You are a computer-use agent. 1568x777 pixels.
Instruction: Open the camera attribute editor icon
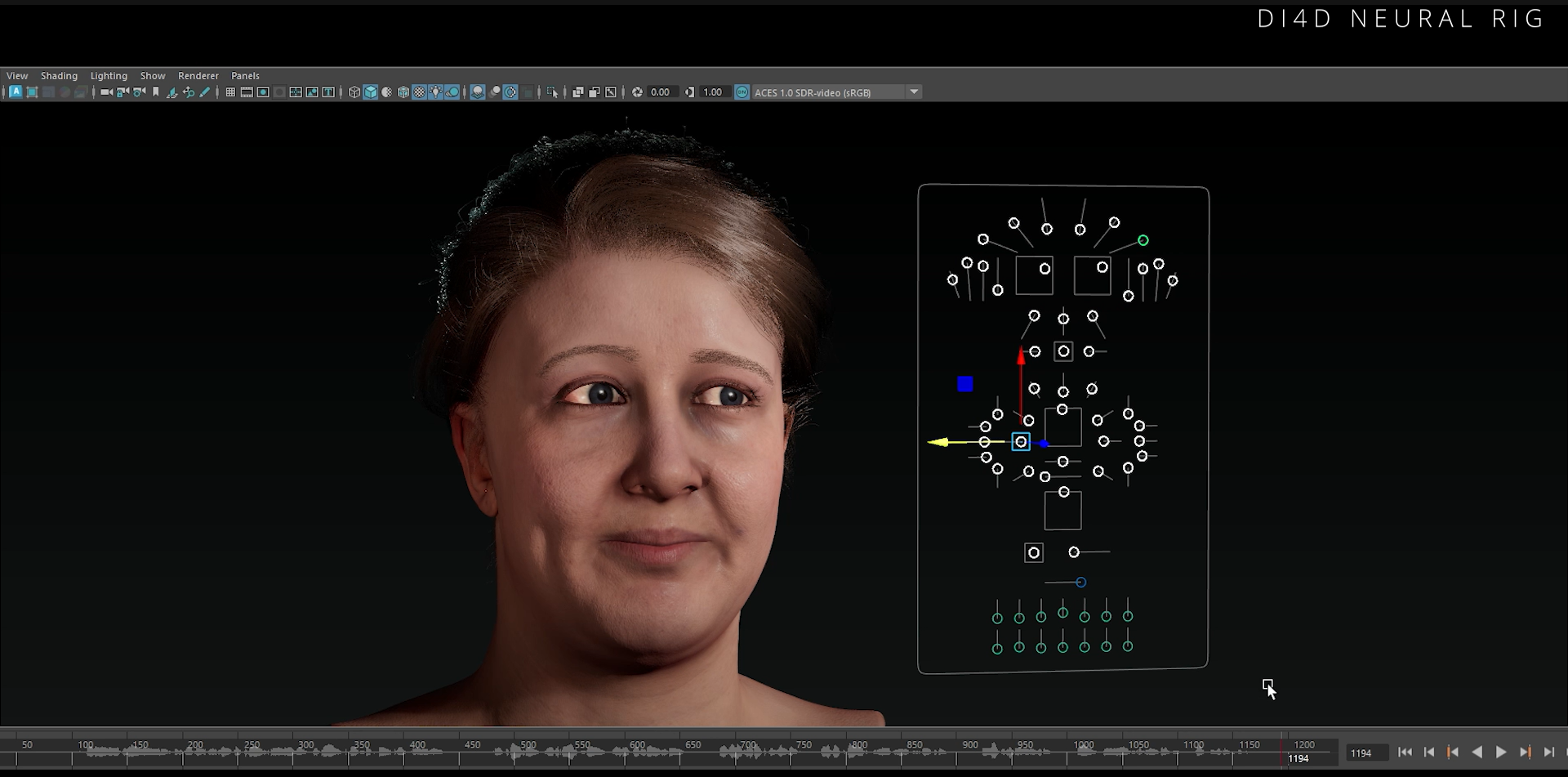point(139,92)
